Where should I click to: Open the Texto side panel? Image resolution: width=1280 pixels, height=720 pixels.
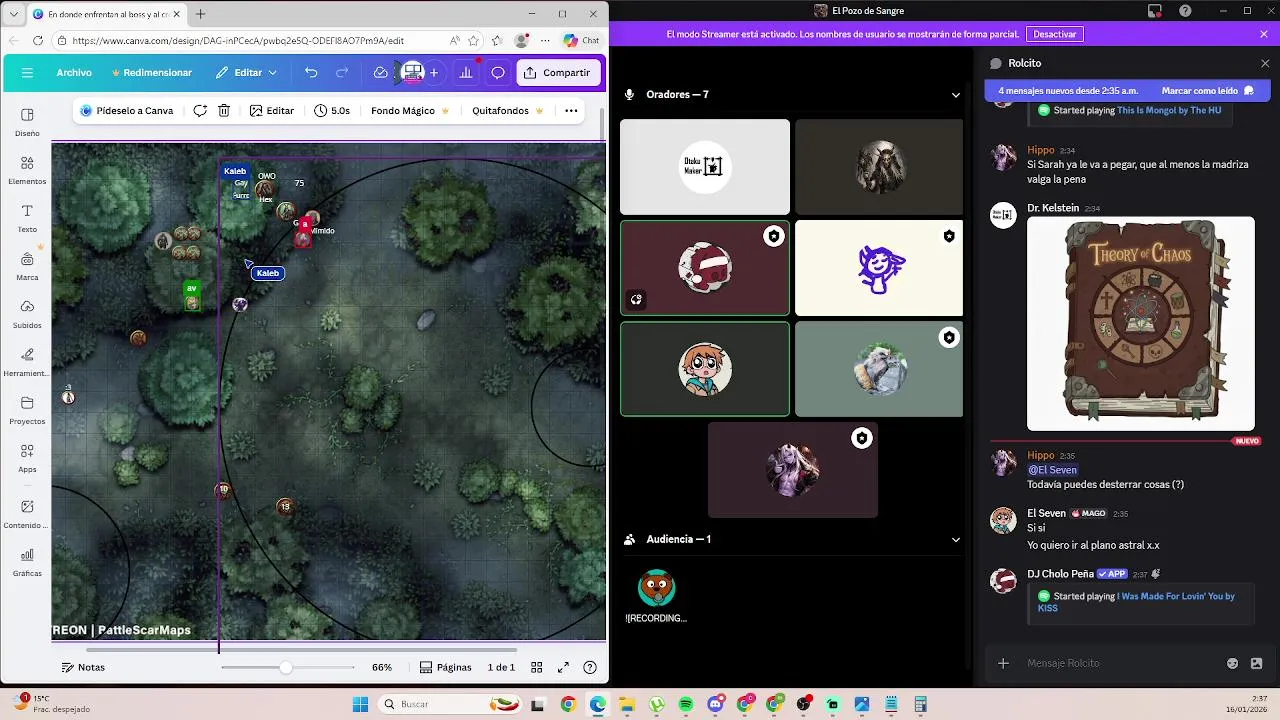(27, 218)
